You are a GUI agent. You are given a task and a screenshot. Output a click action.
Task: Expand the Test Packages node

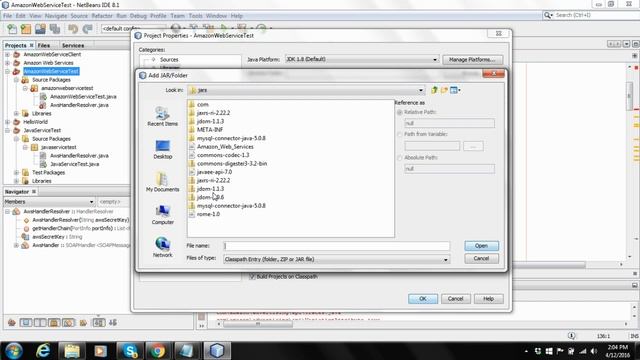pyautogui.click(x=16, y=172)
